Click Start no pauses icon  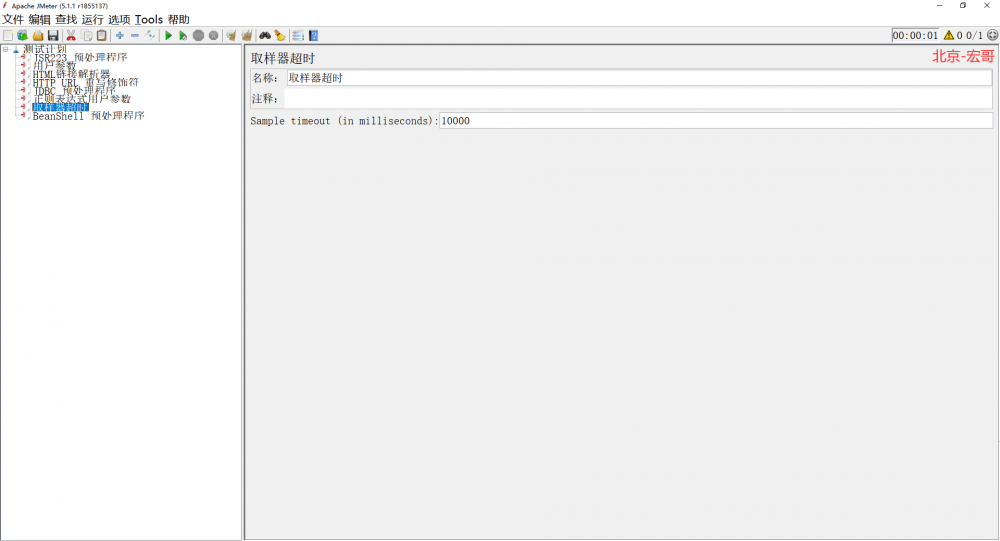(183, 36)
